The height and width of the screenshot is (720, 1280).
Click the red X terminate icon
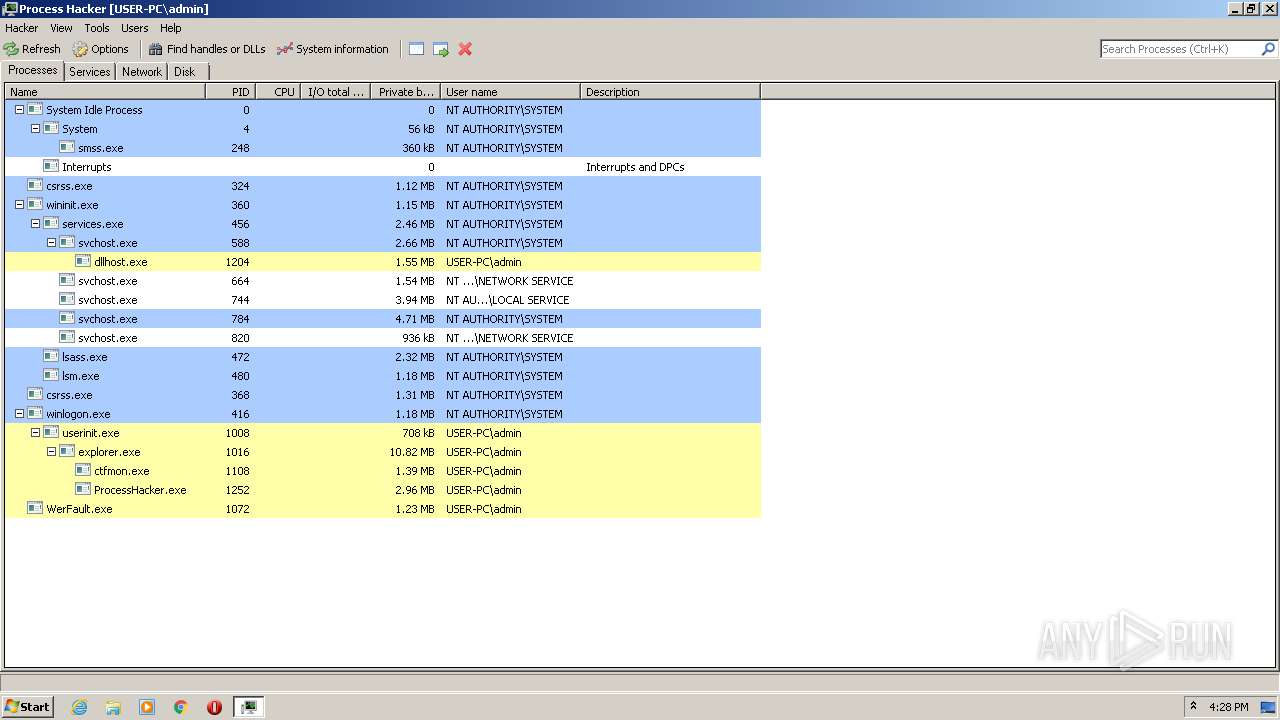coord(465,49)
